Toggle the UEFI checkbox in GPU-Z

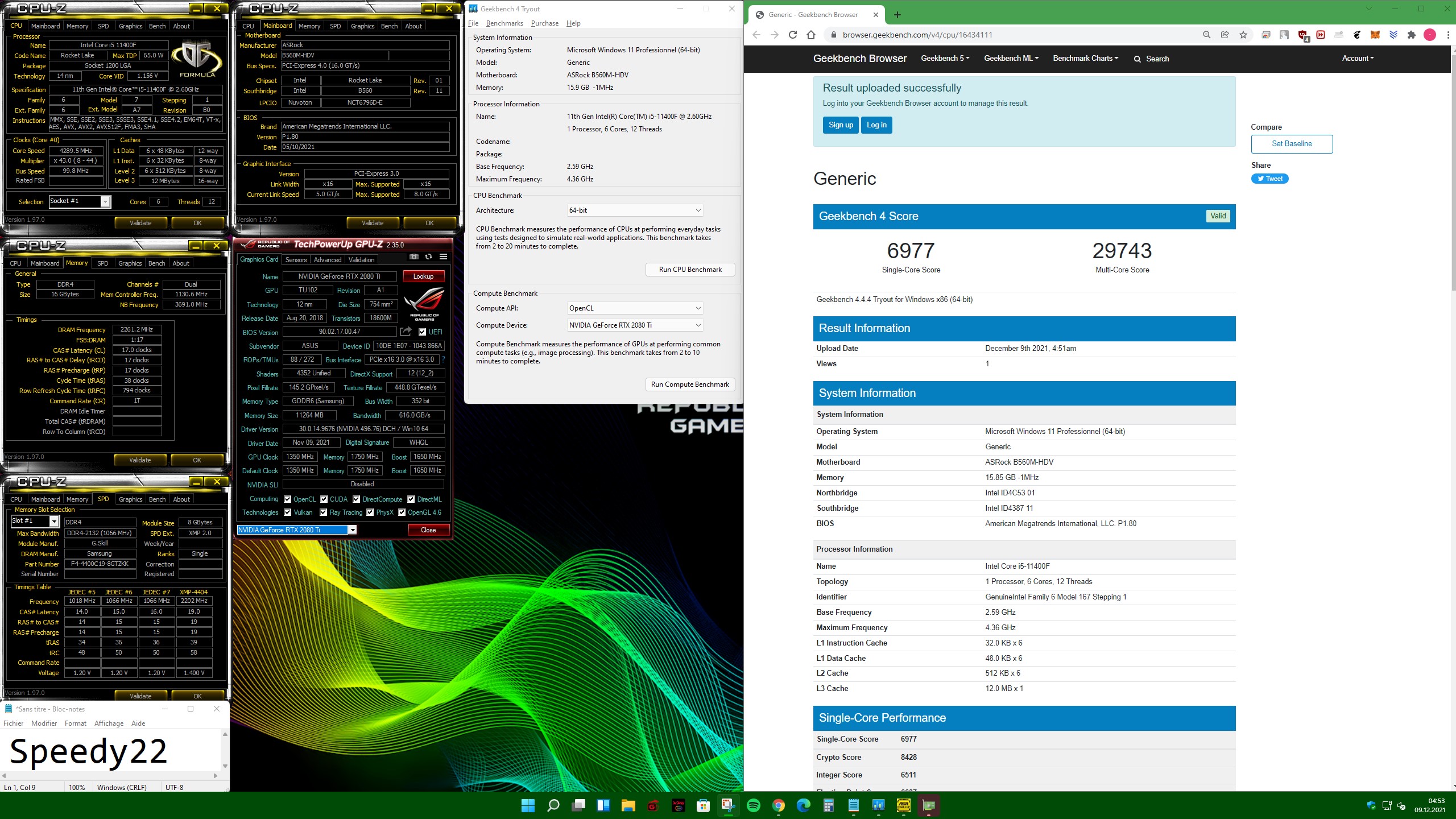click(423, 332)
